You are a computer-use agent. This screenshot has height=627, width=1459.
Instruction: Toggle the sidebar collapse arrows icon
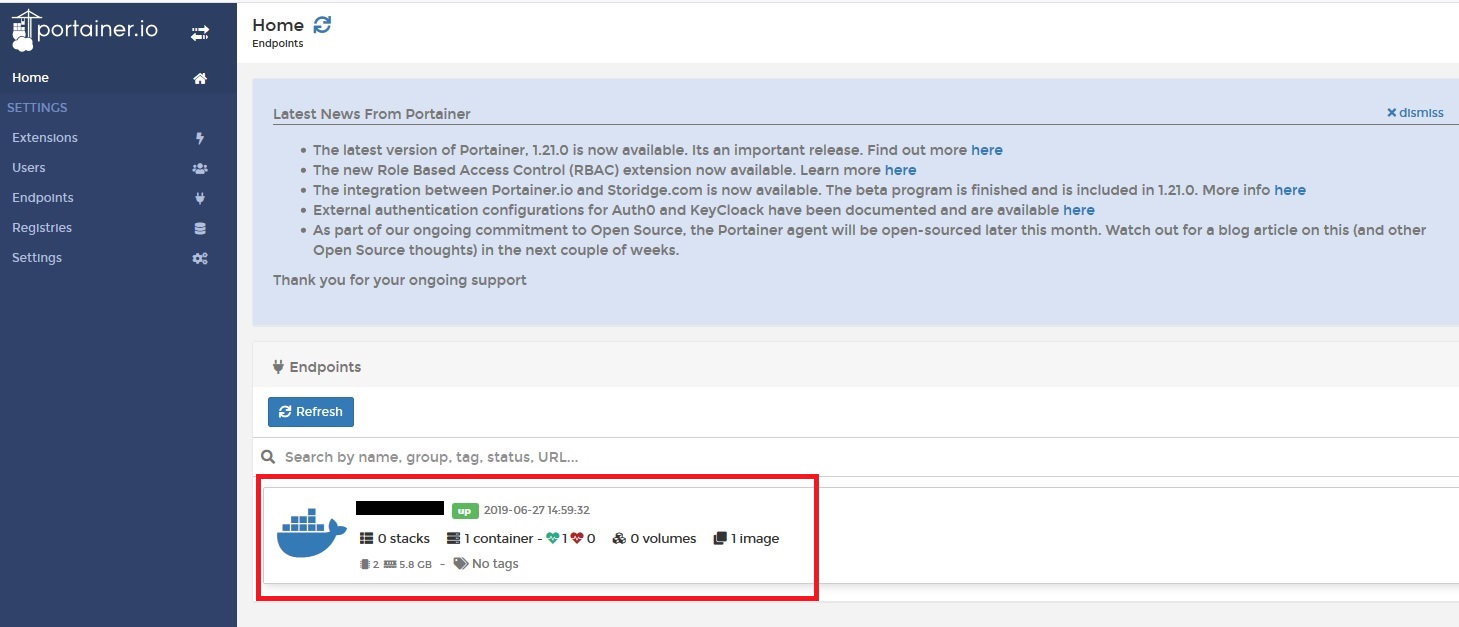pos(200,33)
